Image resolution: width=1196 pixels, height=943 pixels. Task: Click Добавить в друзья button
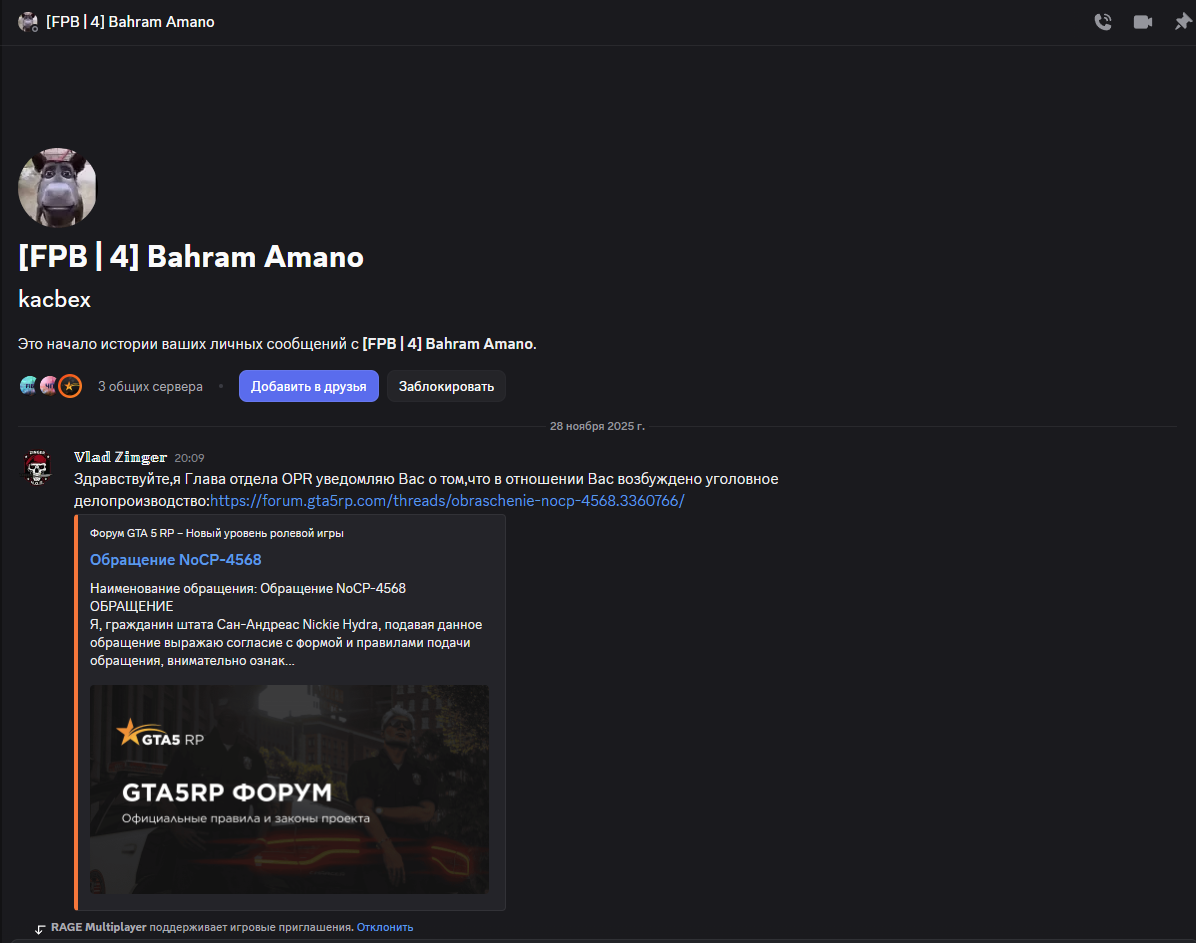[308, 386]
